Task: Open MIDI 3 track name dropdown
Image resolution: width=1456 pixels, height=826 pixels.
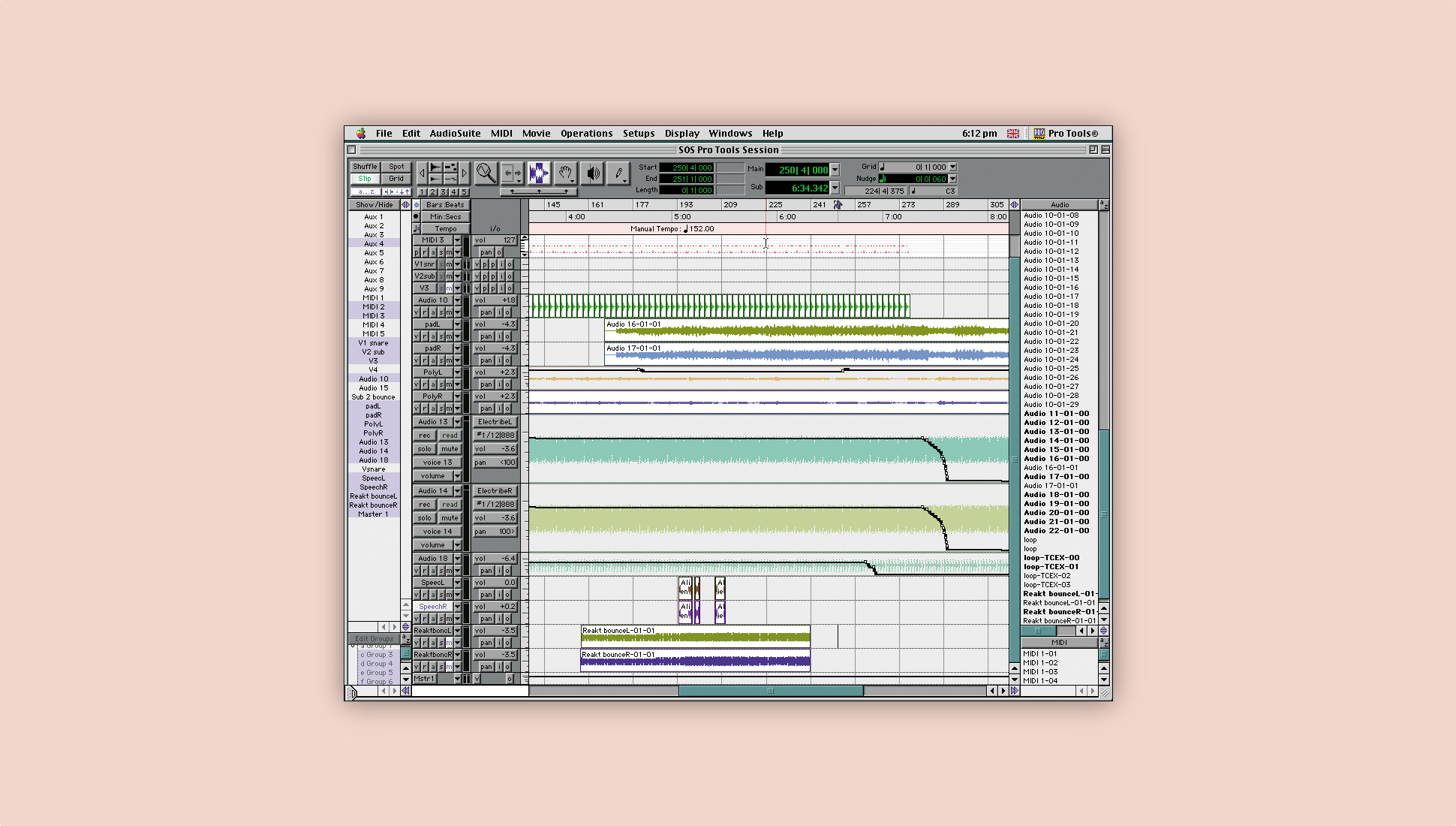Action: coord(457,240)
